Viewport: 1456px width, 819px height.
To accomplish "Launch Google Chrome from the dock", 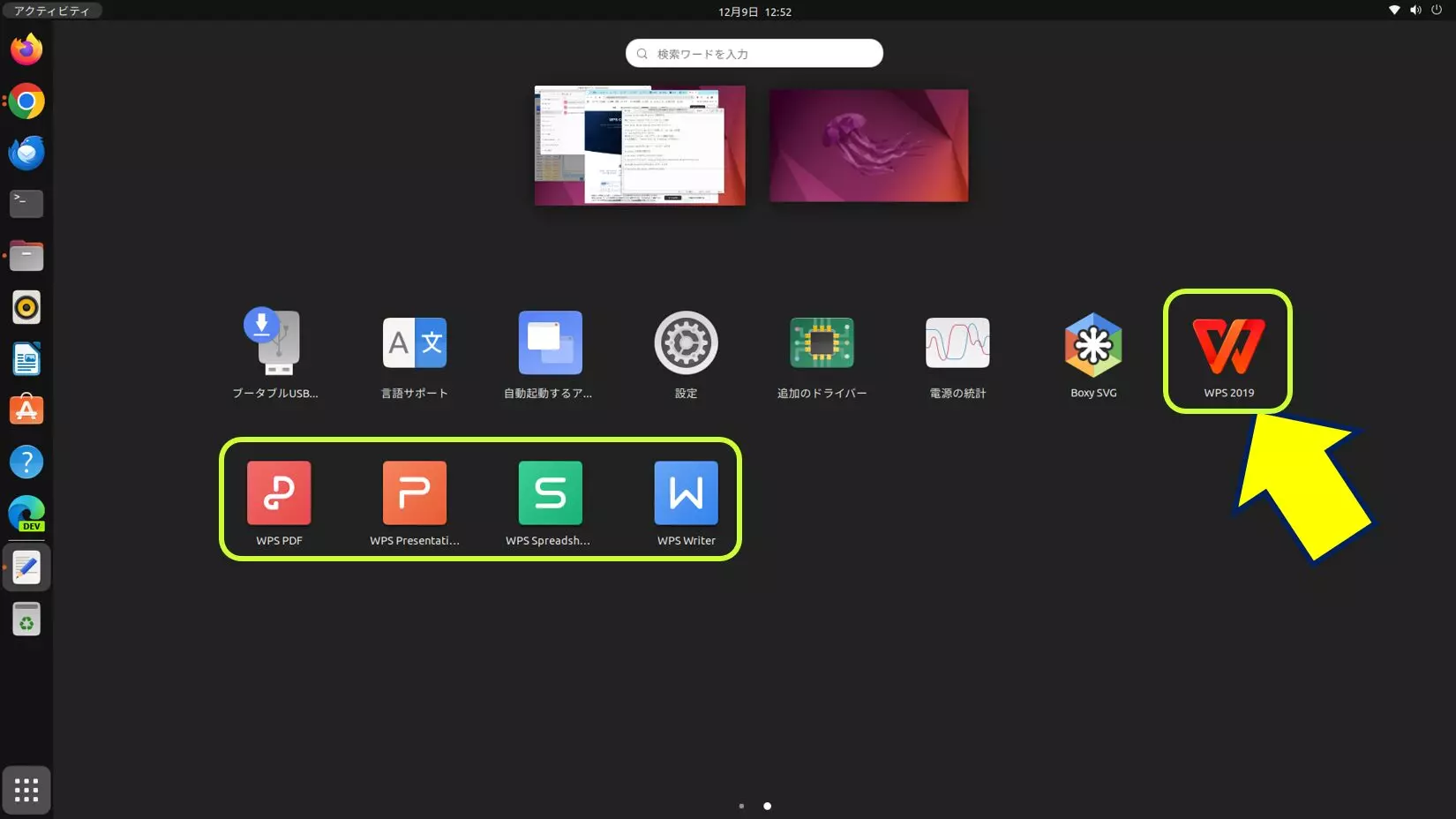I will (26, 101).
